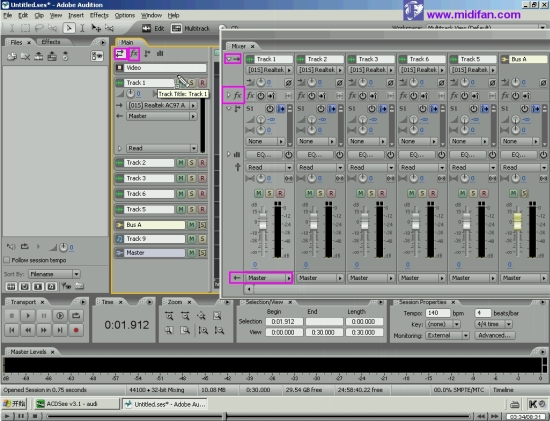Click EQ... button on mixer Track 3
Screen dimensions: 550x421
(366, 155)
